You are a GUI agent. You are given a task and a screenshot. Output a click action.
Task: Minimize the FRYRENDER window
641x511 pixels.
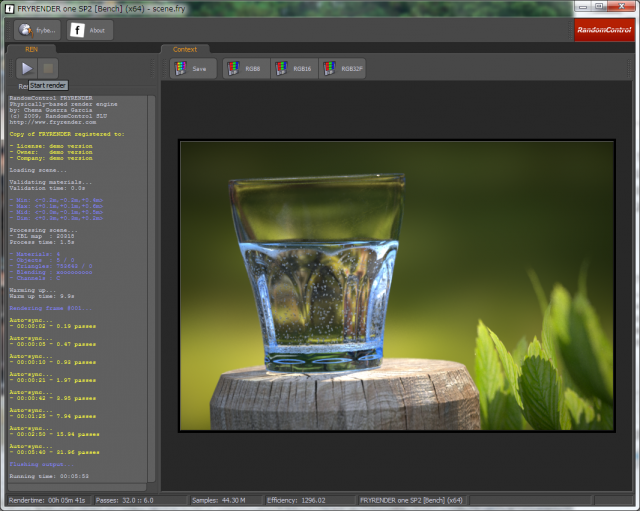(583, 7)
